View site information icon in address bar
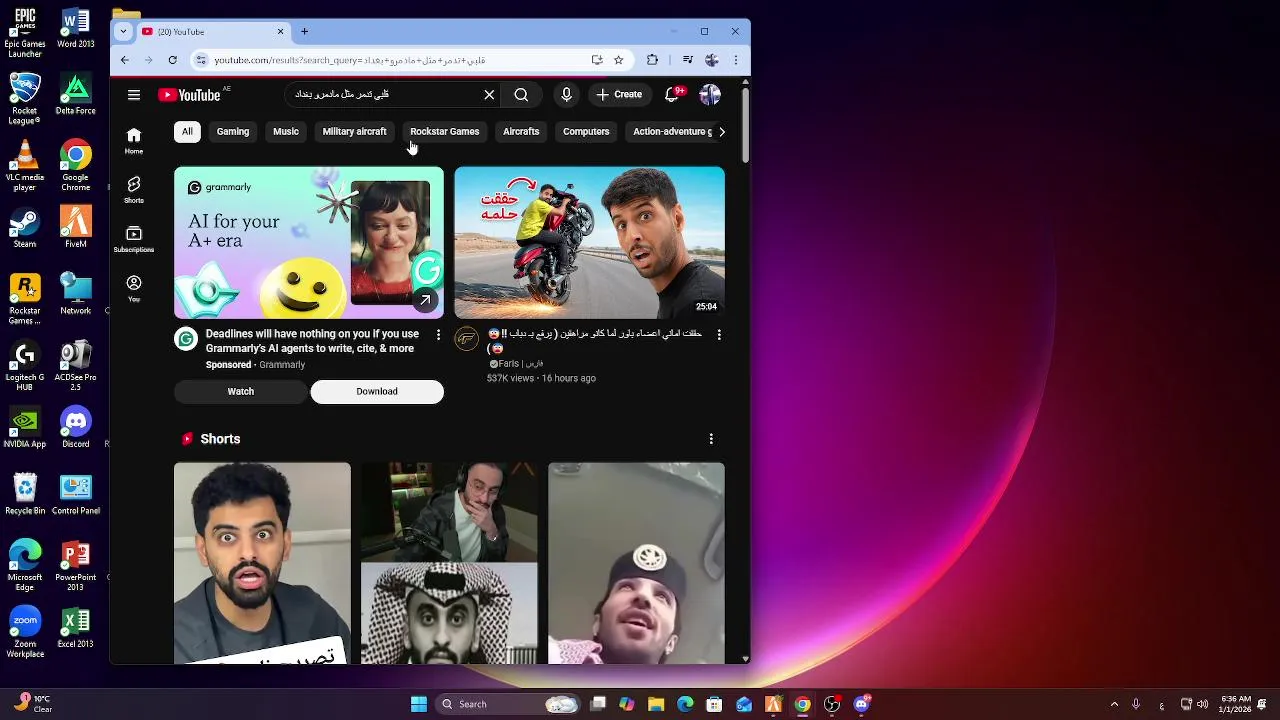 pos(201,60)
